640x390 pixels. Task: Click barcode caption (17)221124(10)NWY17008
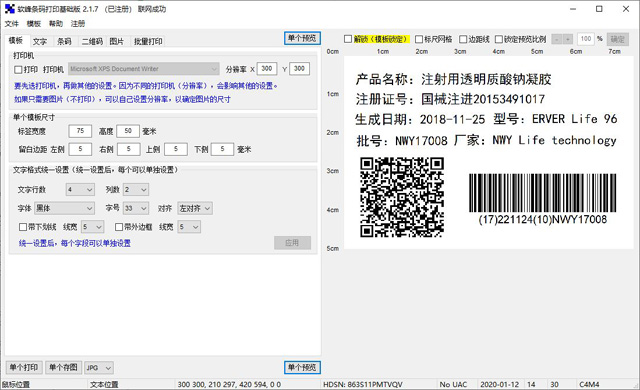pyautogui.click(x=542, y=219)
